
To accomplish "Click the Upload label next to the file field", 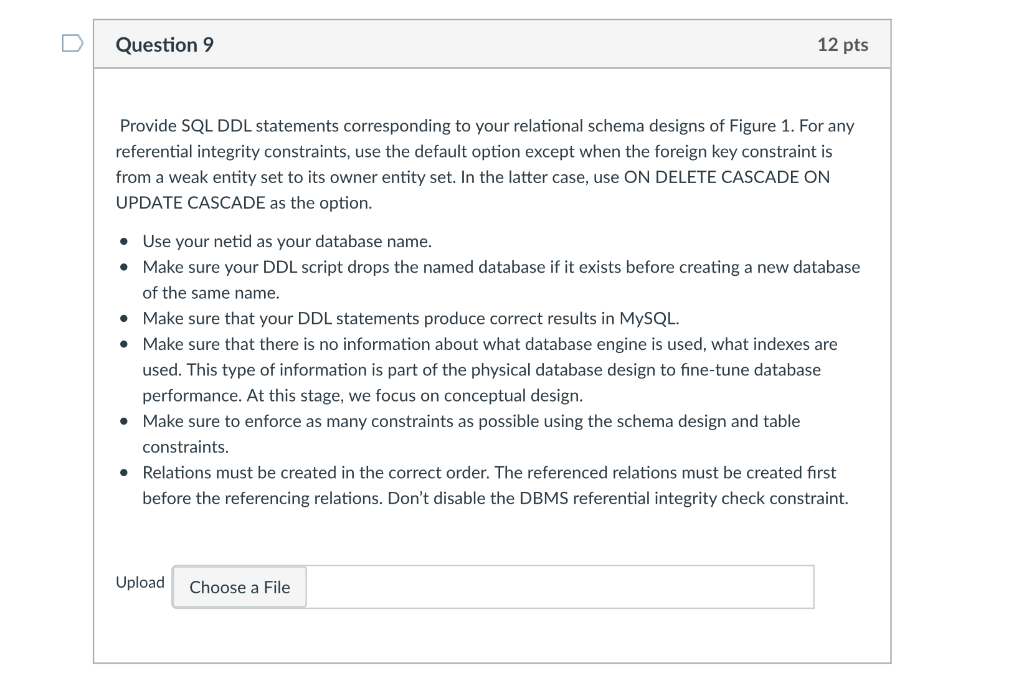I will (x=139, y=582).
